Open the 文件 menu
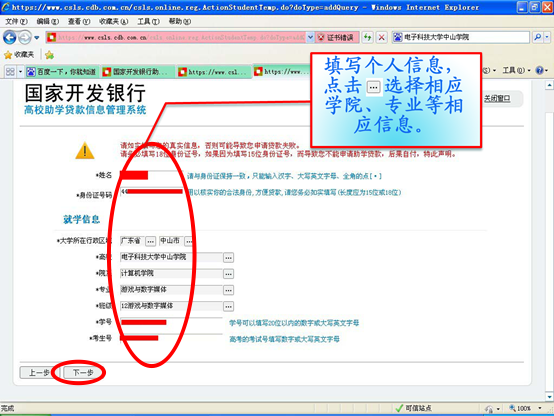Viewport: 554px width, 416px height. click(16, 22)
